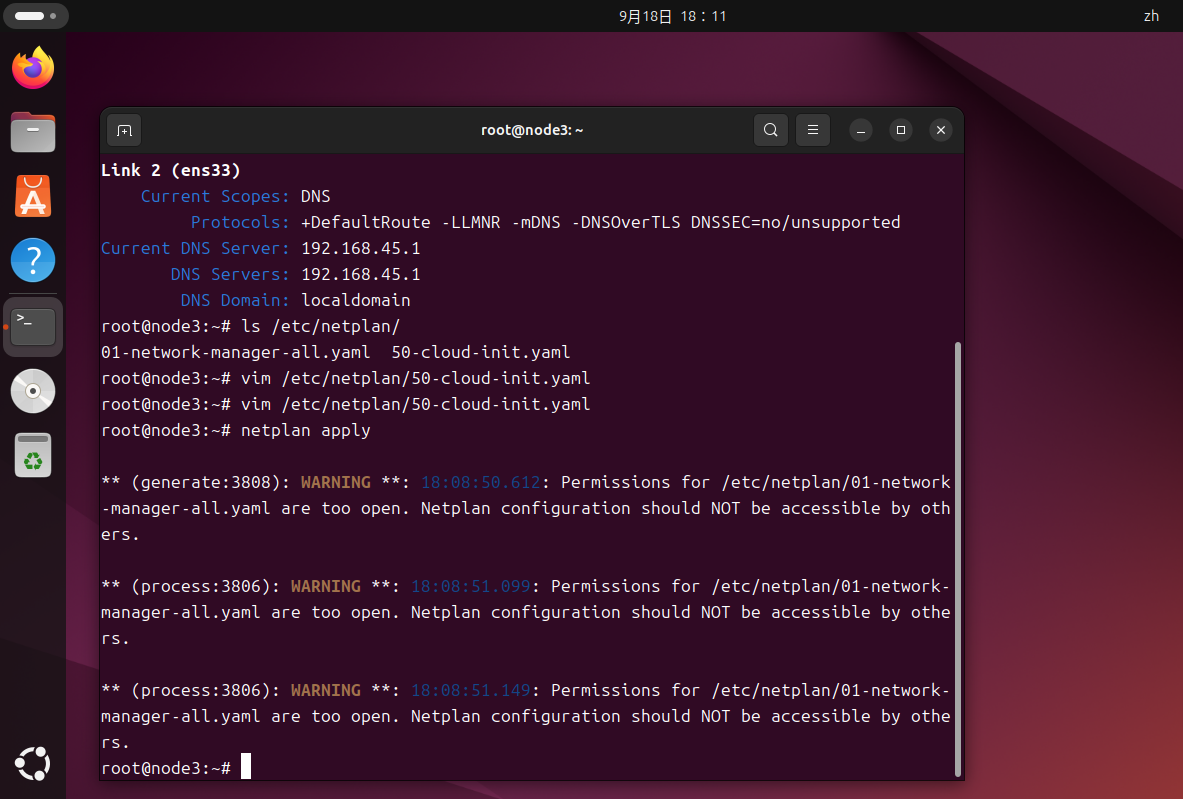The image size is (1183, 799).
Task: Click the first 'vim /etc/netplan/50-cloud-init.yaml' command
Action: (416, 379)
